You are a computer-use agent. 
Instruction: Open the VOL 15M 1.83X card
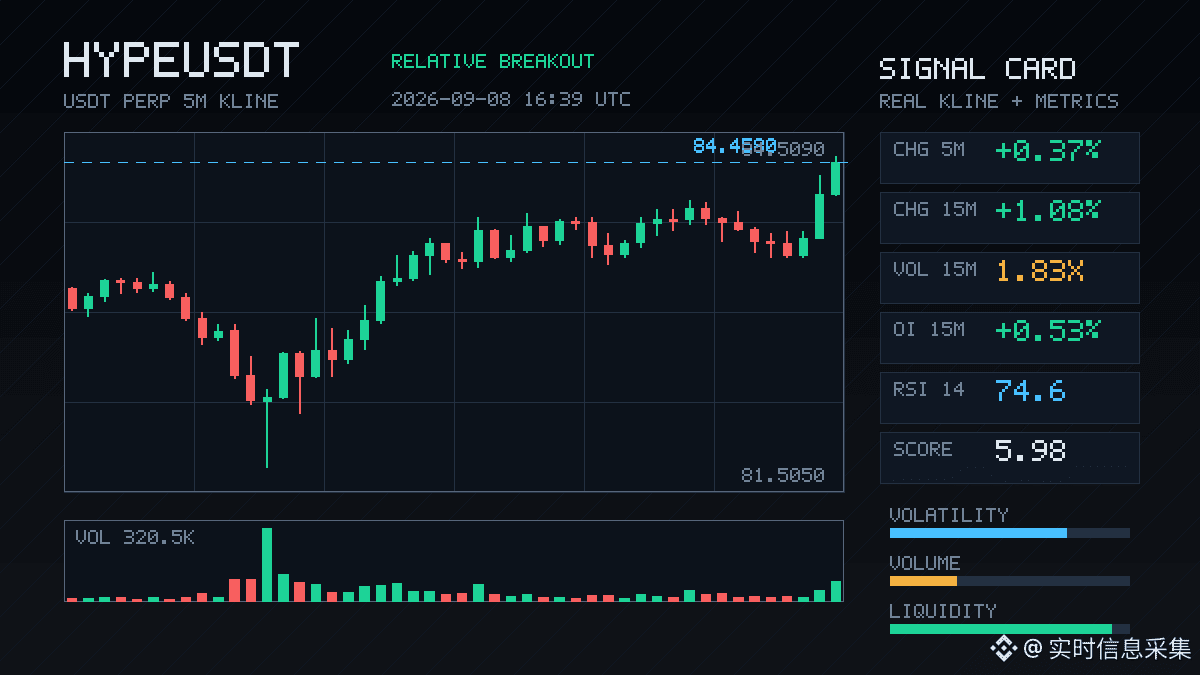point(1009,277)
